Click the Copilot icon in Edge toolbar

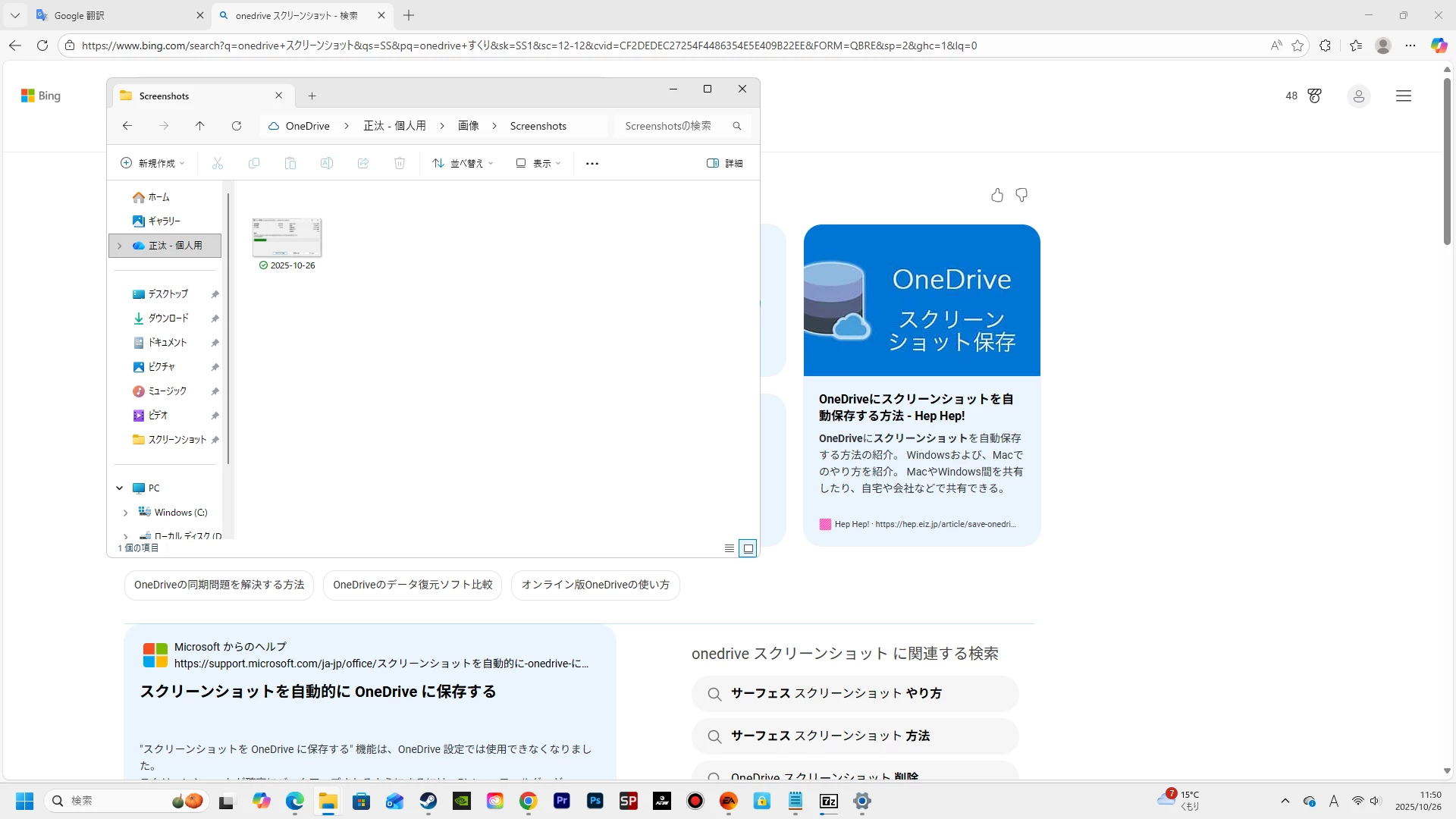click(x=1439, y=45)
